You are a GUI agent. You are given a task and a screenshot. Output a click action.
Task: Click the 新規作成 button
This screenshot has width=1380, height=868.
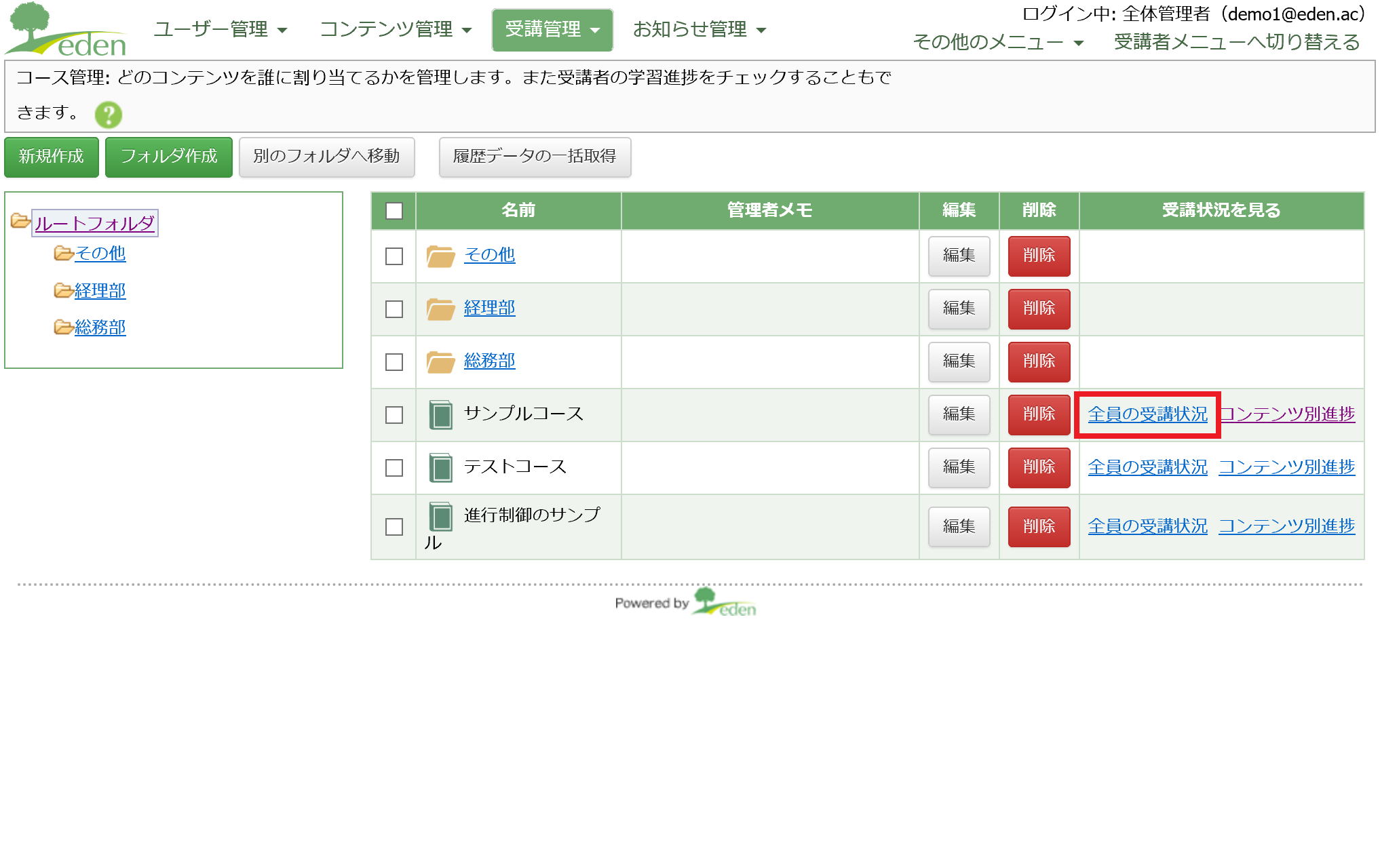[52, 157]
